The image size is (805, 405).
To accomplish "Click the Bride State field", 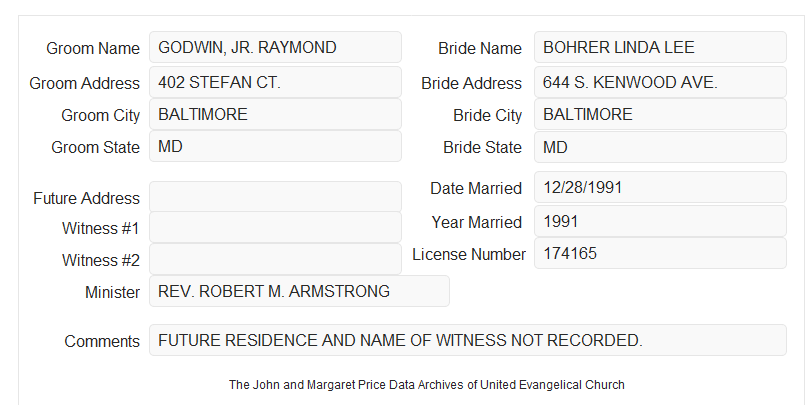I will 660,147.
